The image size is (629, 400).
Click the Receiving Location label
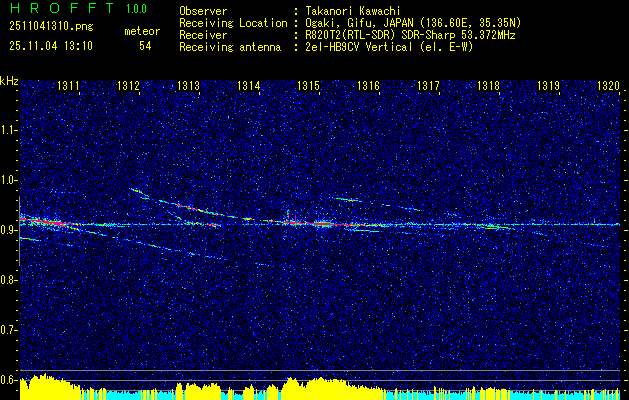[x=233, y=23]
